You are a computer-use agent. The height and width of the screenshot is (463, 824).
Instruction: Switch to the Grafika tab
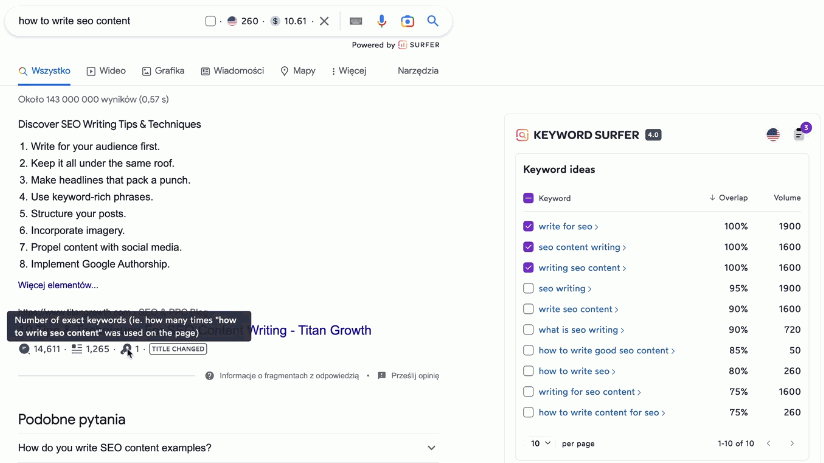163,71
